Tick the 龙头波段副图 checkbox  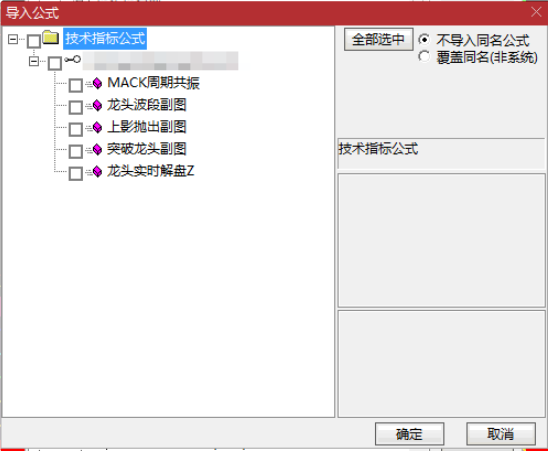click(75, 107)
